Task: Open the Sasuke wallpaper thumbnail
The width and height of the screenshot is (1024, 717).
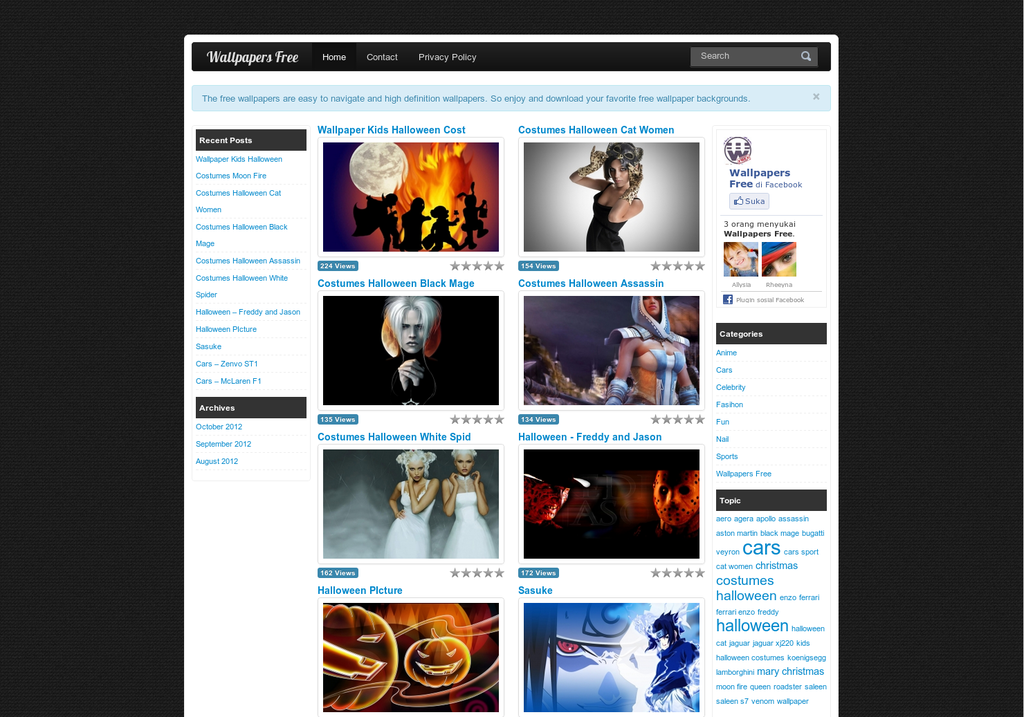Action: [610, 657]
